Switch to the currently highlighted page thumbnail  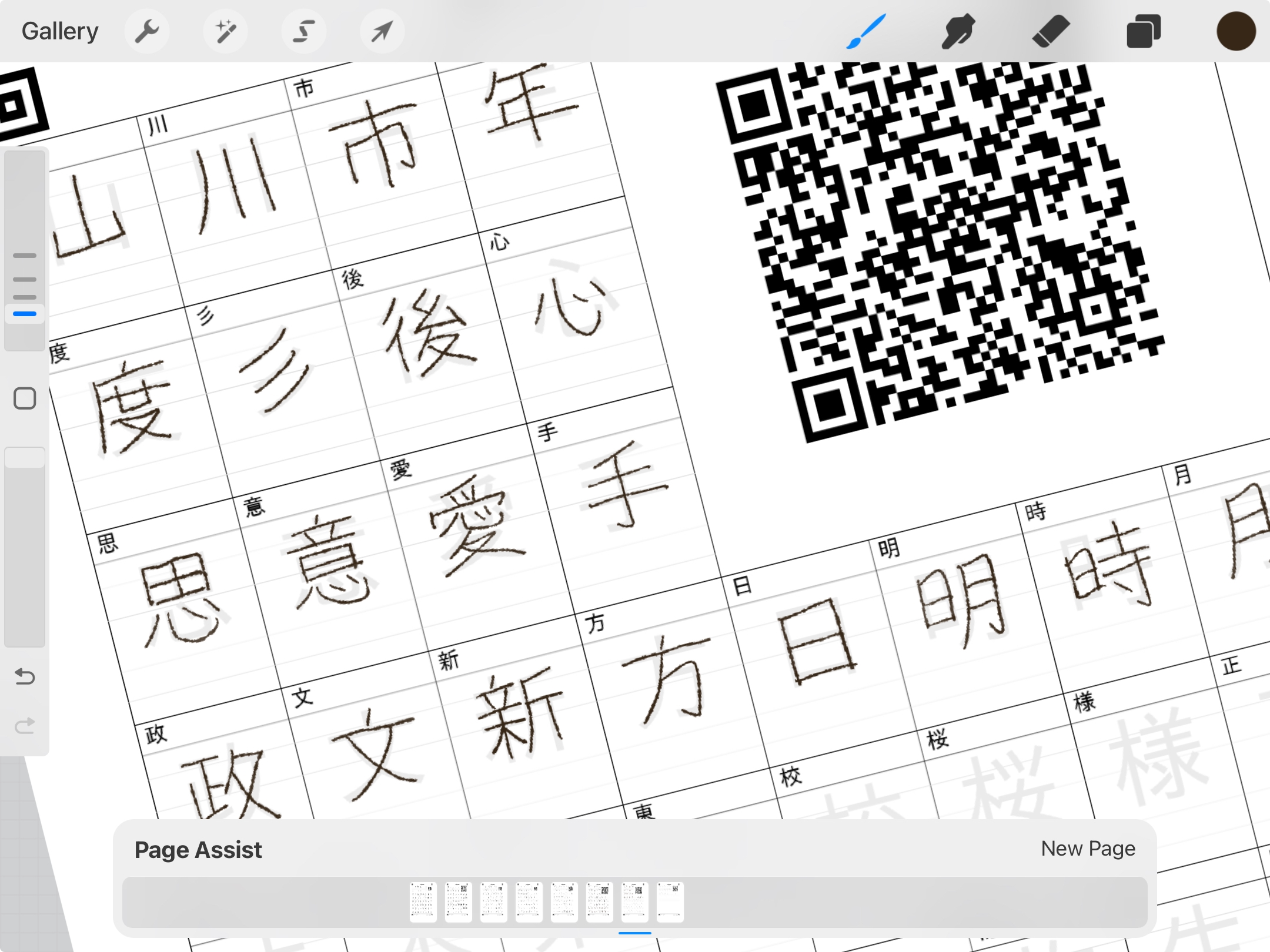point(637,902)
